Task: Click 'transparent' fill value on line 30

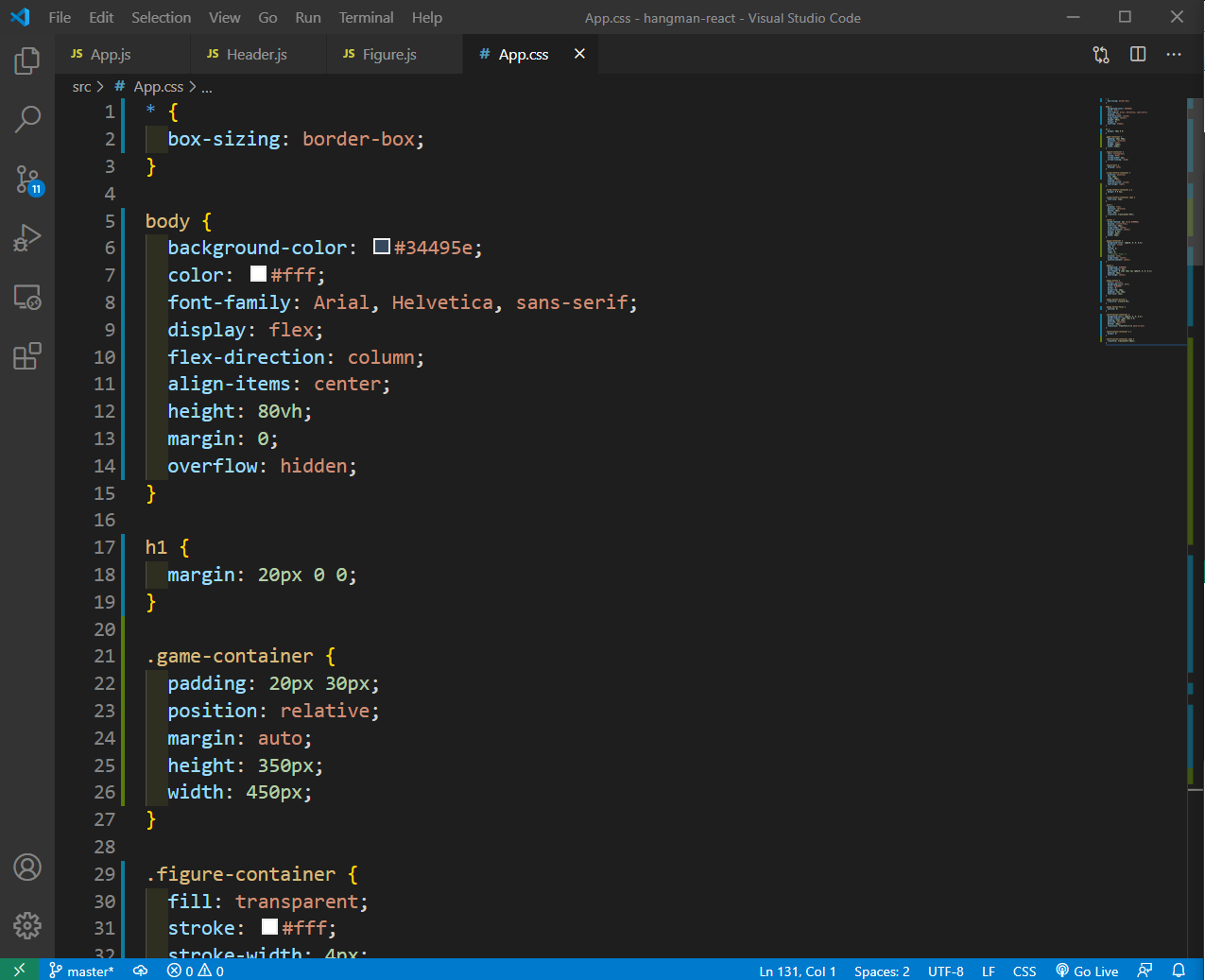Action: [x=297, y=901]
